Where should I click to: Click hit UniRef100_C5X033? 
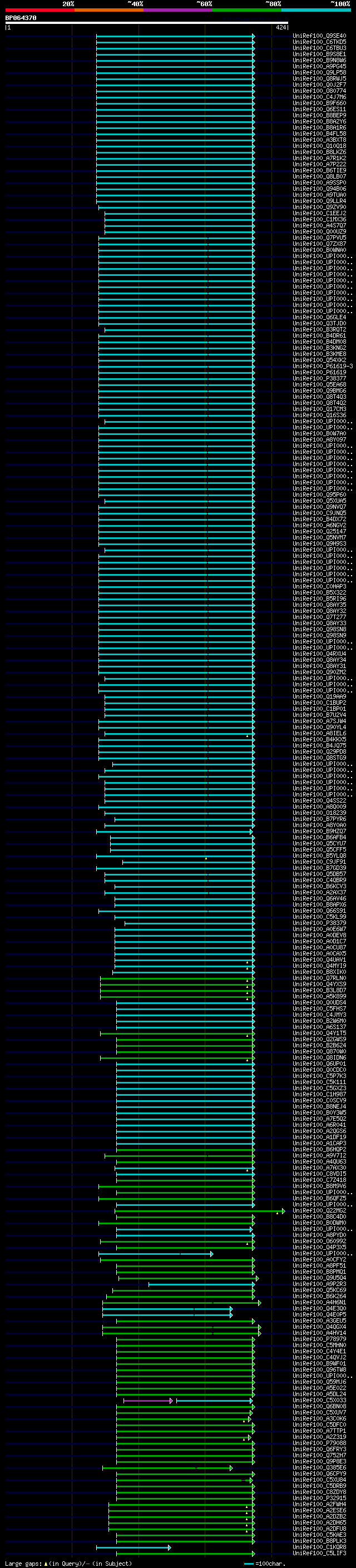tap(319, 1400)
